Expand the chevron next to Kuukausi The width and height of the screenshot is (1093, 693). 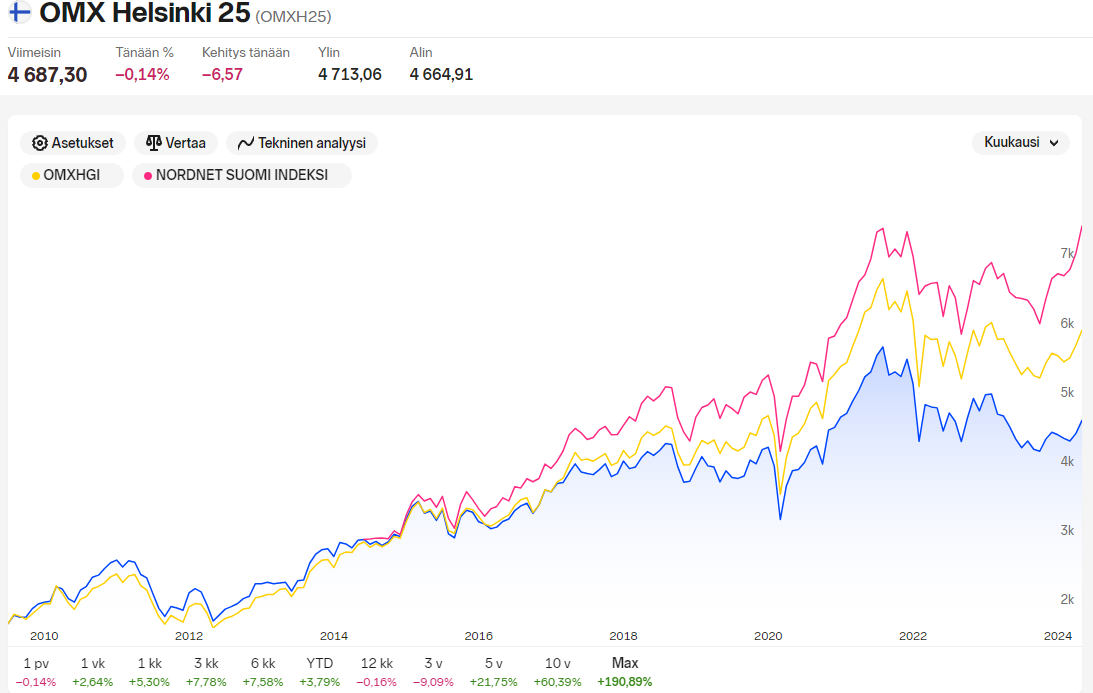click(1054, 143)
